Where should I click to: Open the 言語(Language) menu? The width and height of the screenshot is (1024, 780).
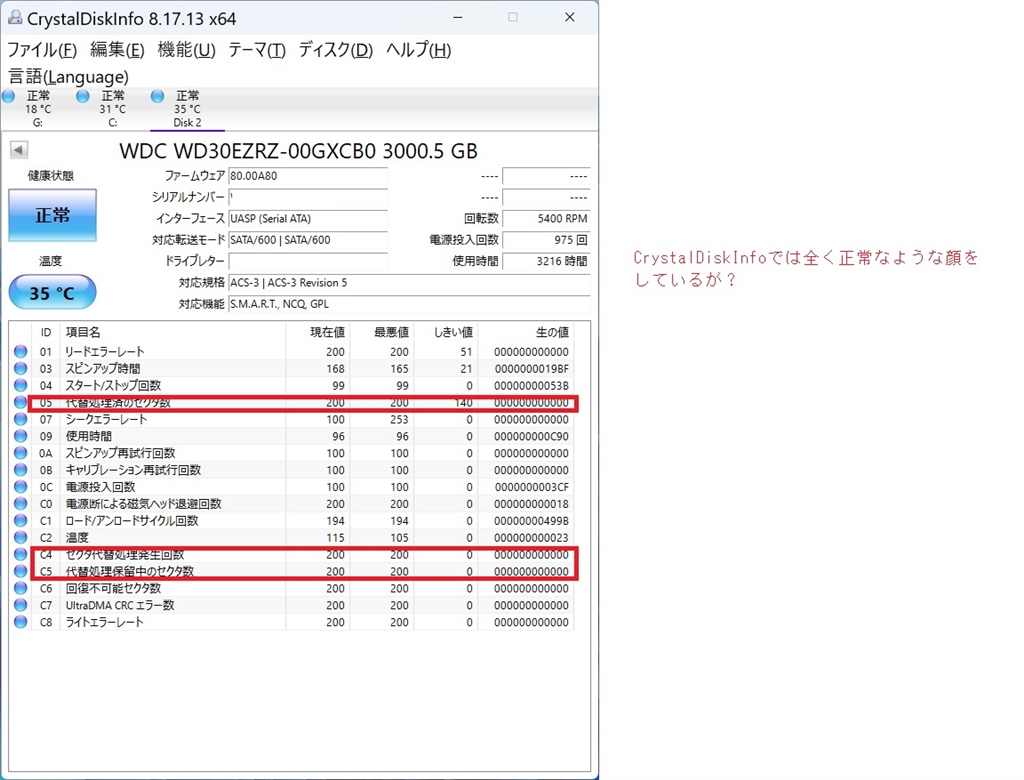[68, 76]
